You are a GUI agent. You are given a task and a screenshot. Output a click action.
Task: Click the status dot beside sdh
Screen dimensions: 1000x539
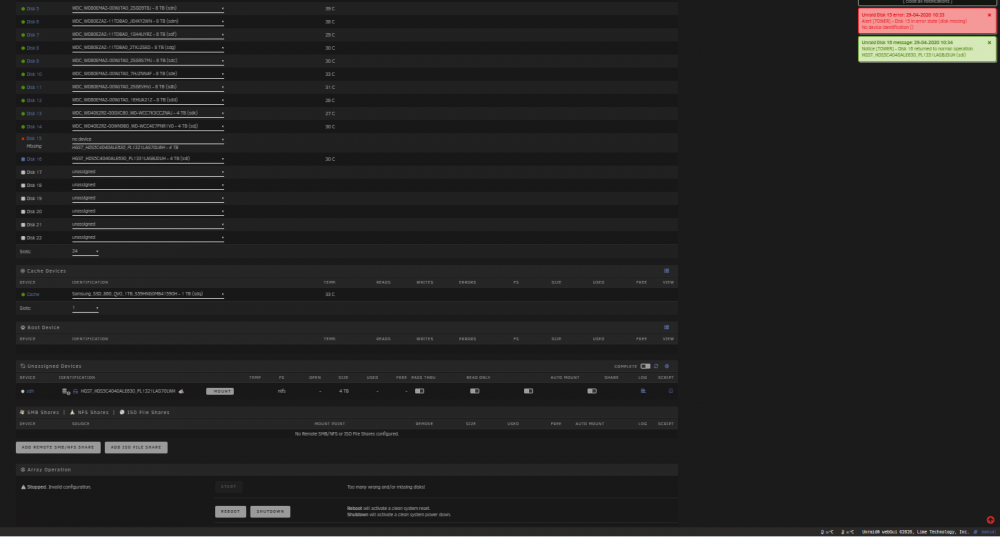point(23,392)
